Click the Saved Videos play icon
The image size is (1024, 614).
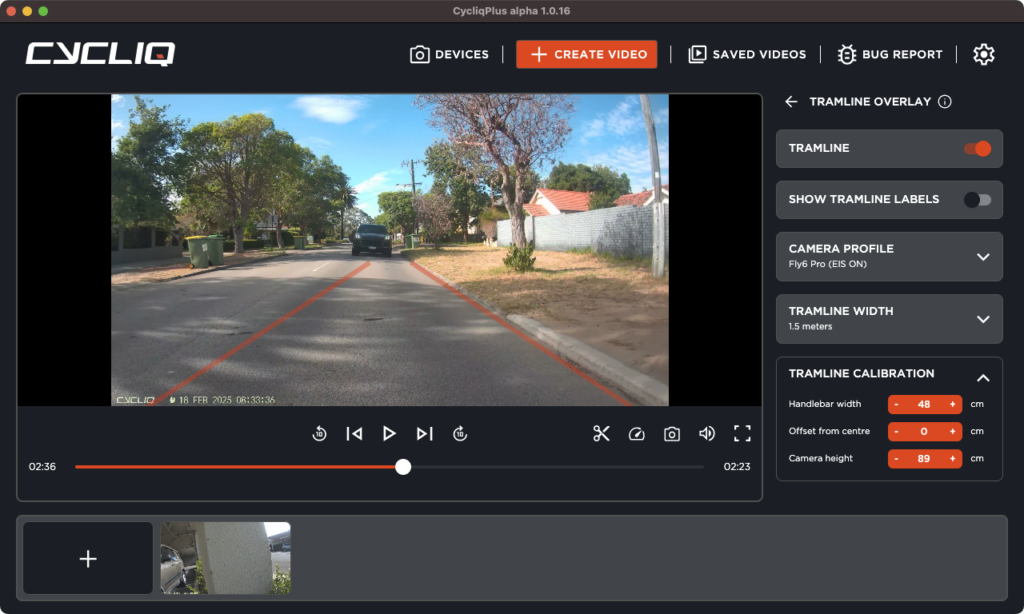[697, 54]
